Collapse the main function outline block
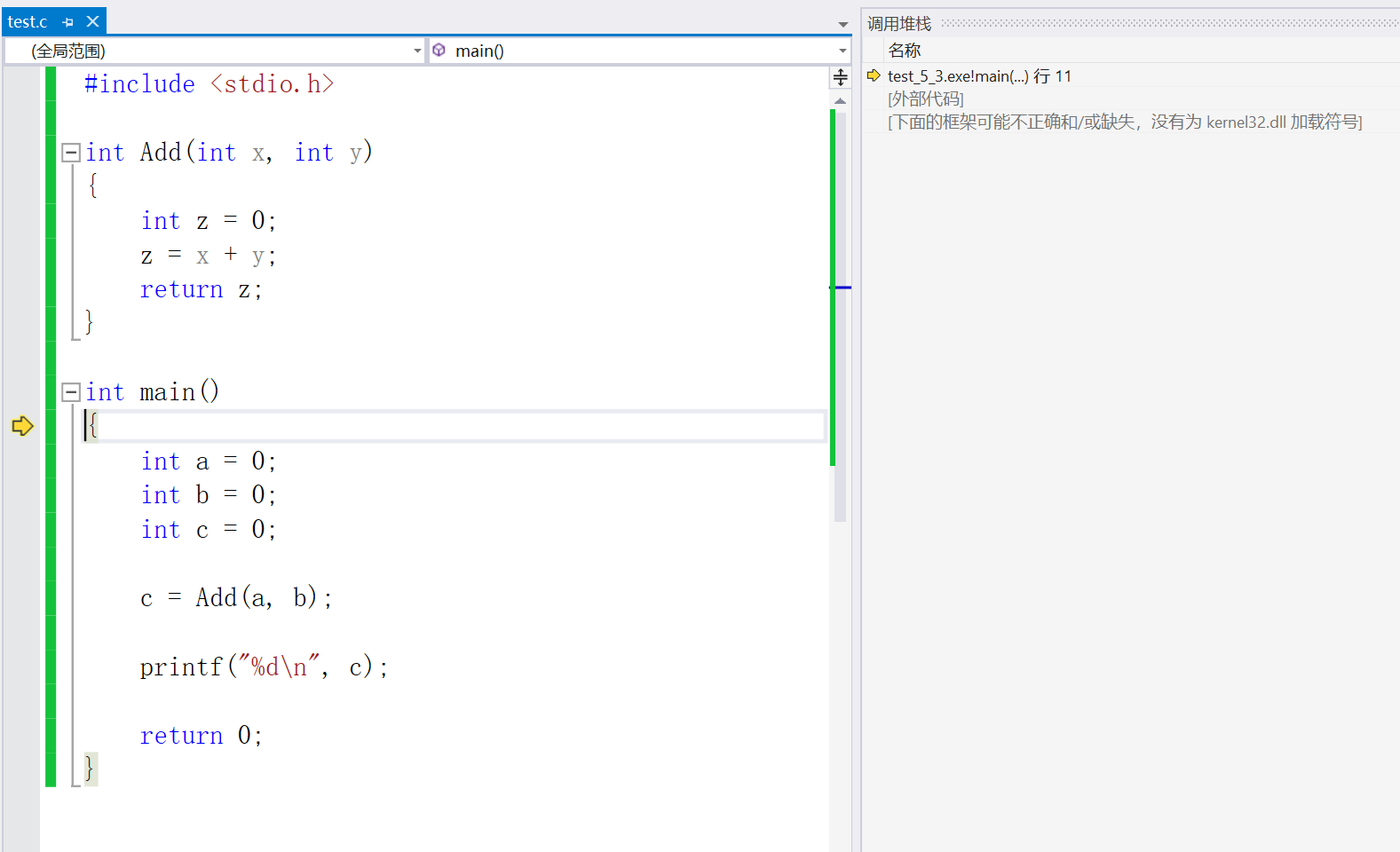 tap(71, 392)
